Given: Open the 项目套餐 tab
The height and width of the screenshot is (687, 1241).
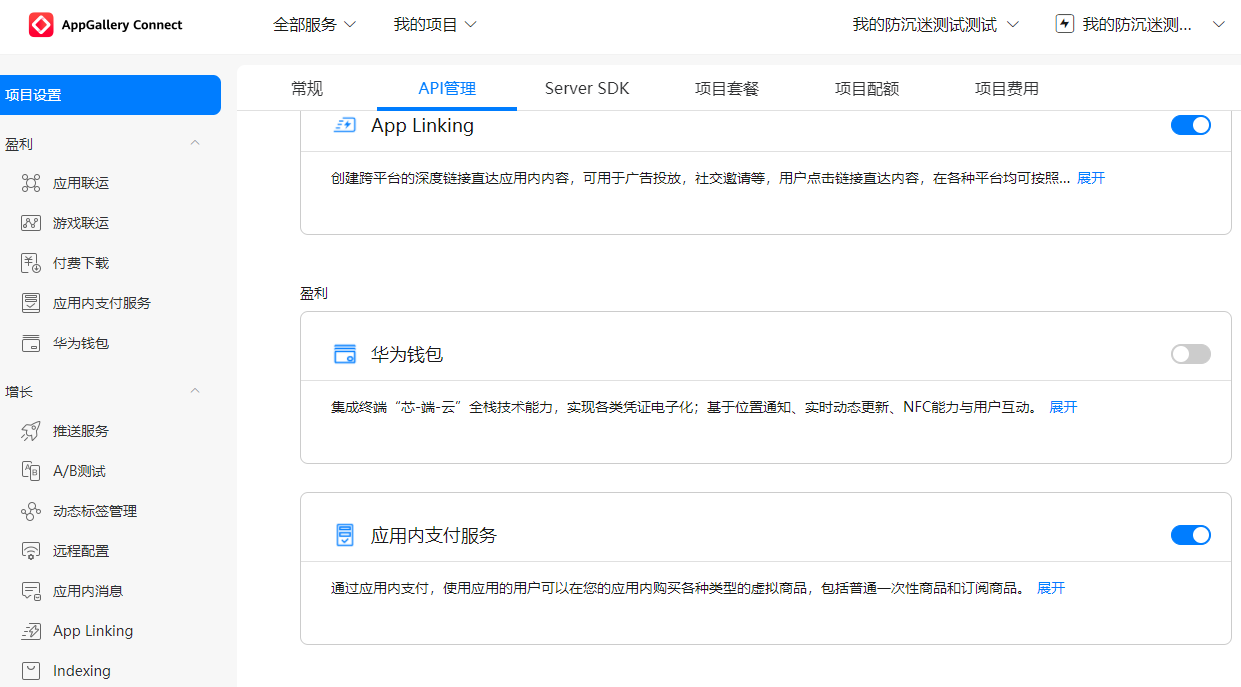Looking at the screenshot, I should tap(727, 88).
